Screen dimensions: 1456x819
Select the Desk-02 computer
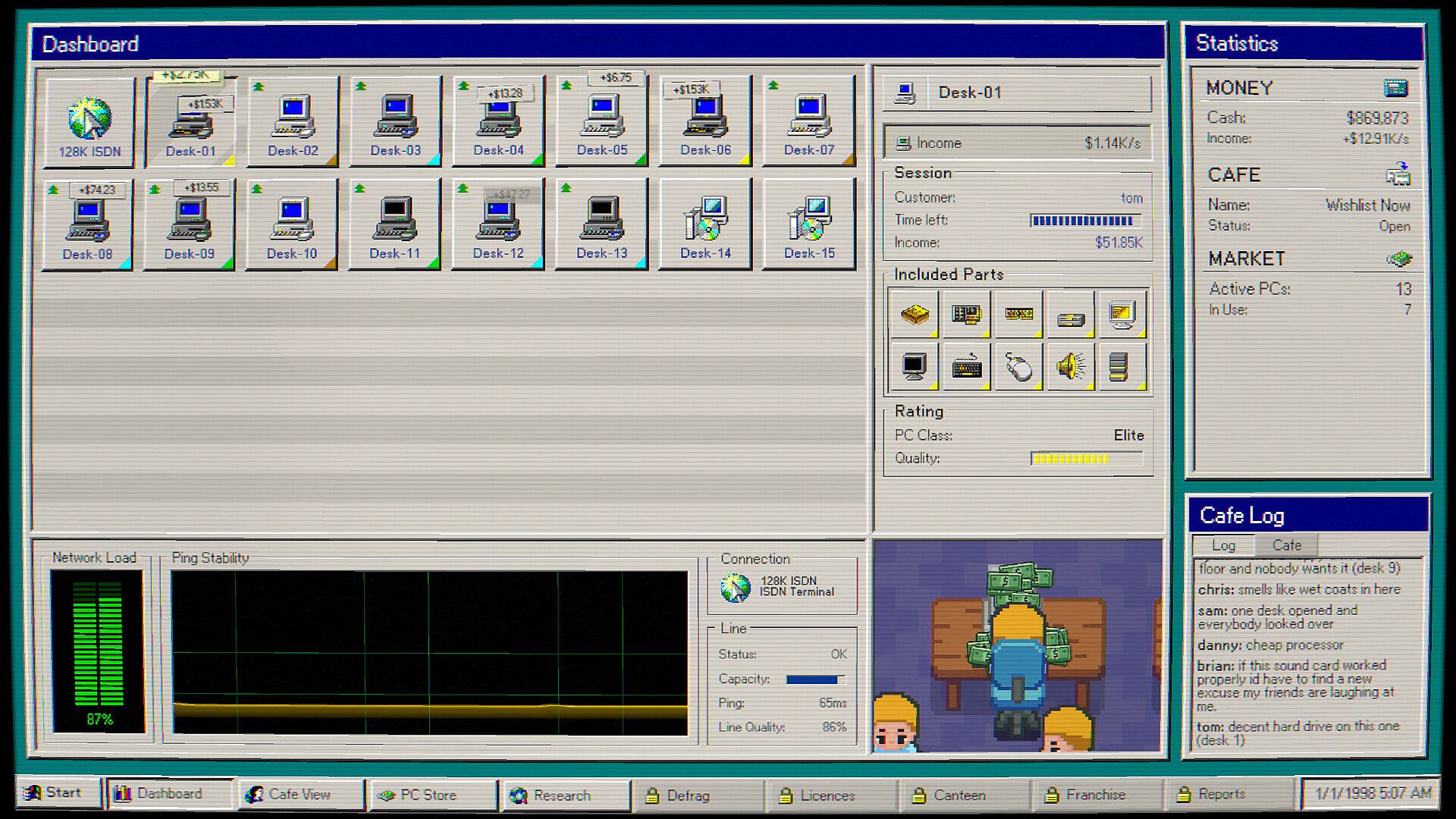click(x=293, y=122)
